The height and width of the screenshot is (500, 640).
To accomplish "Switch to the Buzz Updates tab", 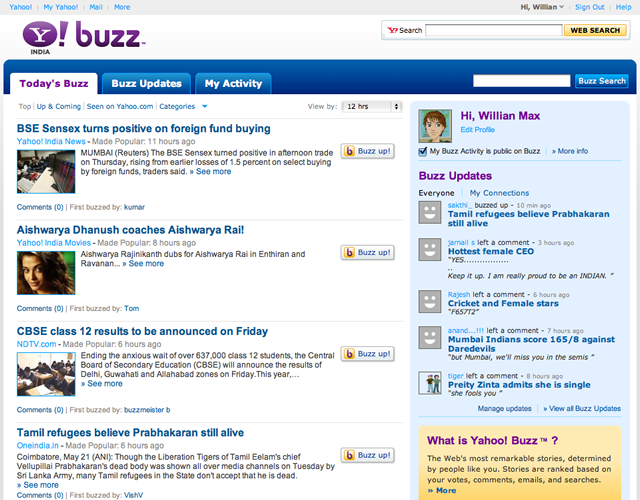I will [147, 84].
